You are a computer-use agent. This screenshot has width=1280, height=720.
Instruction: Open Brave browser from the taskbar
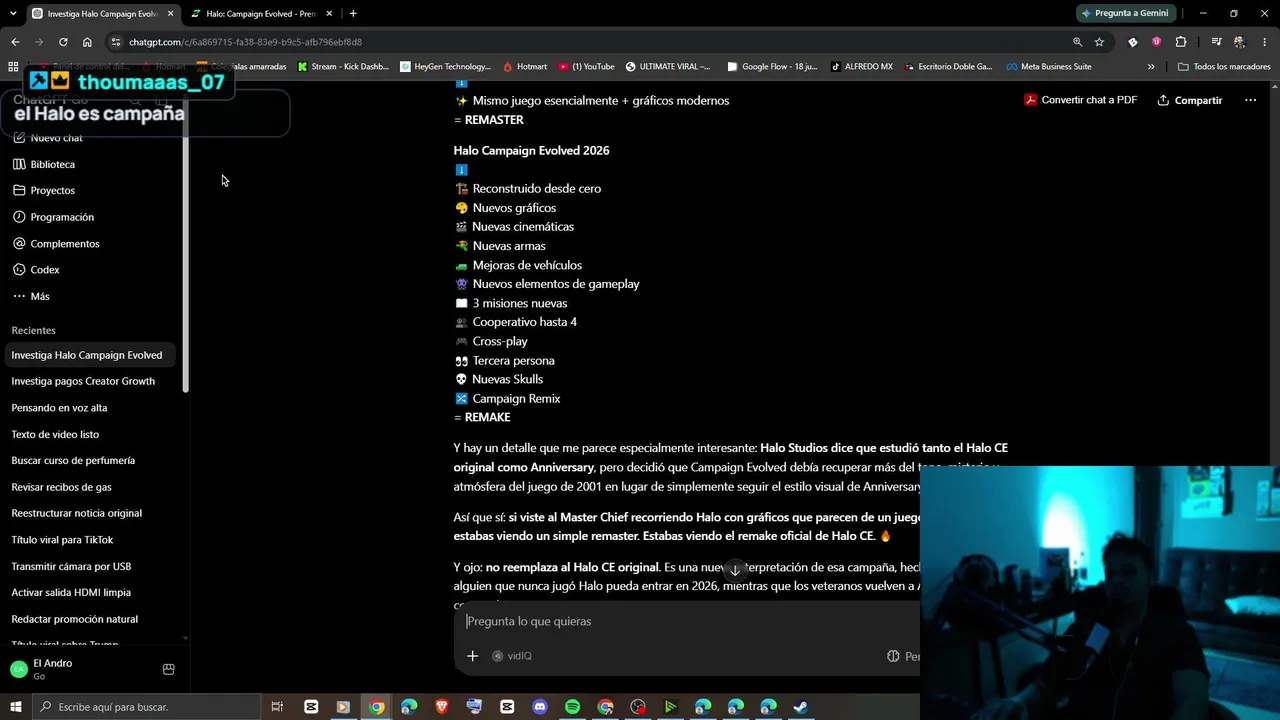coord(442,707)
